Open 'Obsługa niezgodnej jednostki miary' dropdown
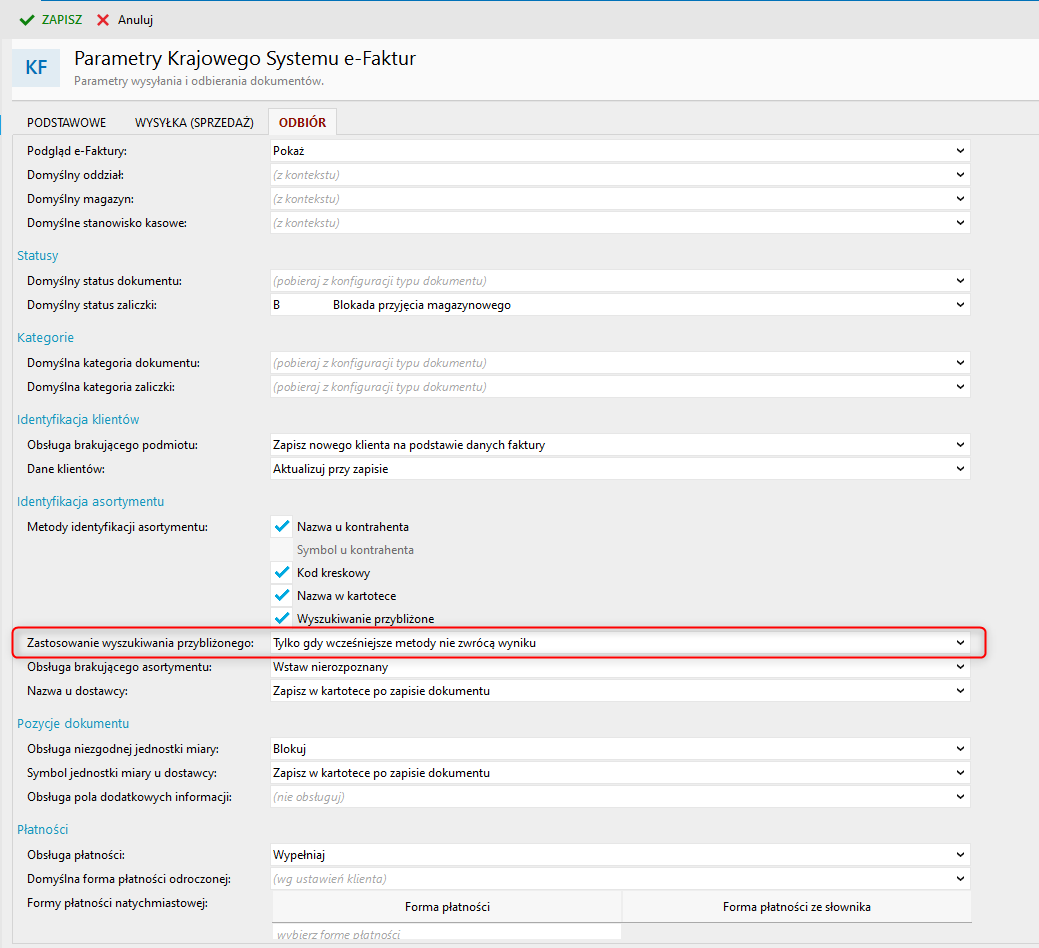The height and width of the screenshot is (948, 1039). pyautogui.click(x=960, y=749)
